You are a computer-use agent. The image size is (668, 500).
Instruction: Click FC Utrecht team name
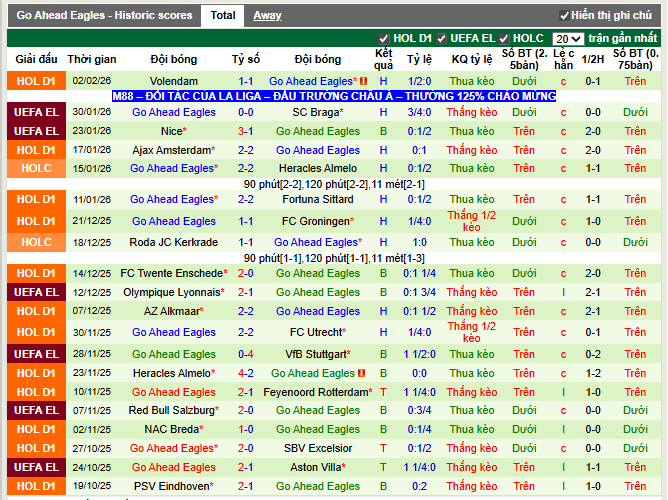(x=318, y=332)
